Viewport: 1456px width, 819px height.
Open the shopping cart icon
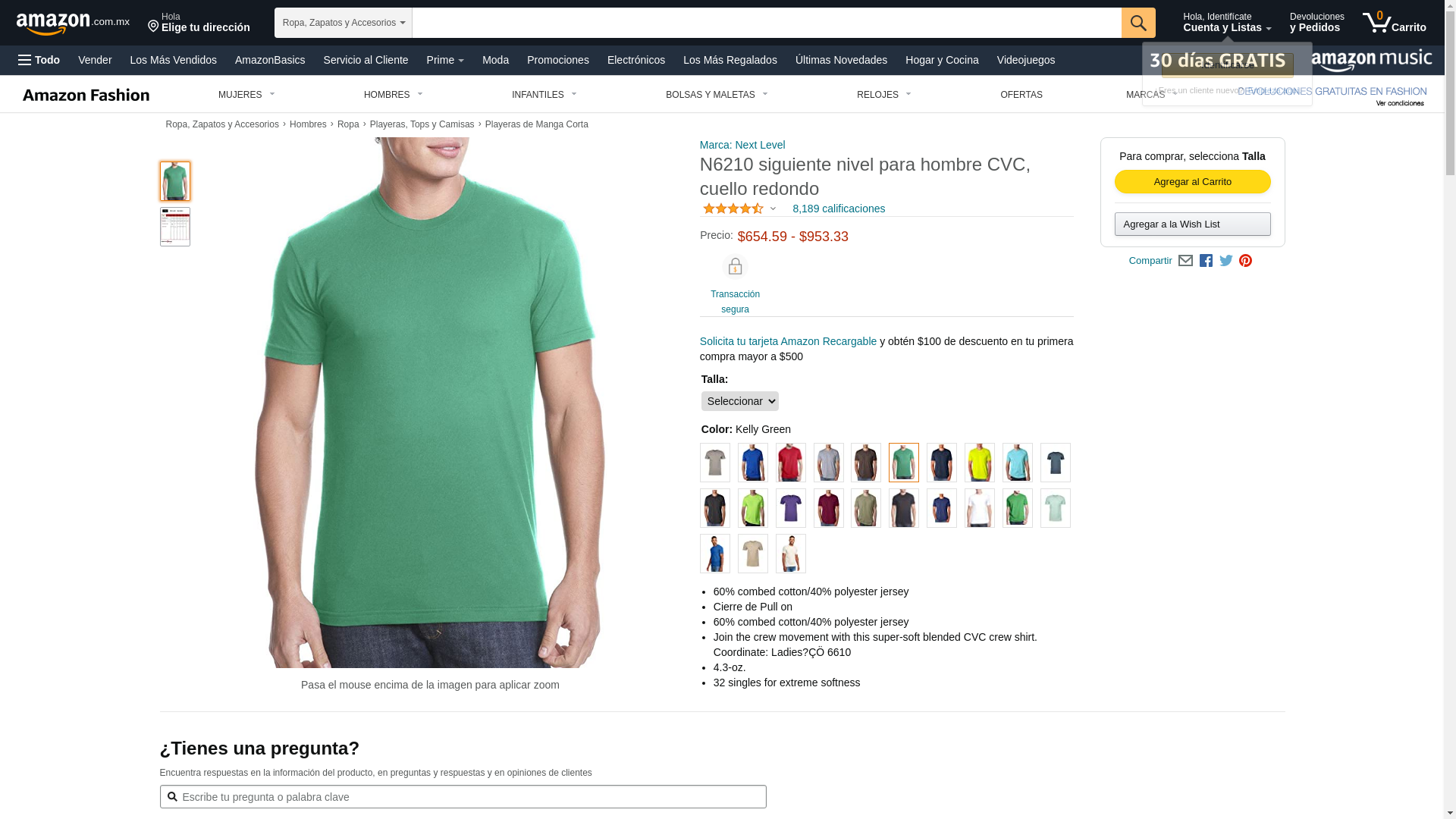tap(1394, 22)
